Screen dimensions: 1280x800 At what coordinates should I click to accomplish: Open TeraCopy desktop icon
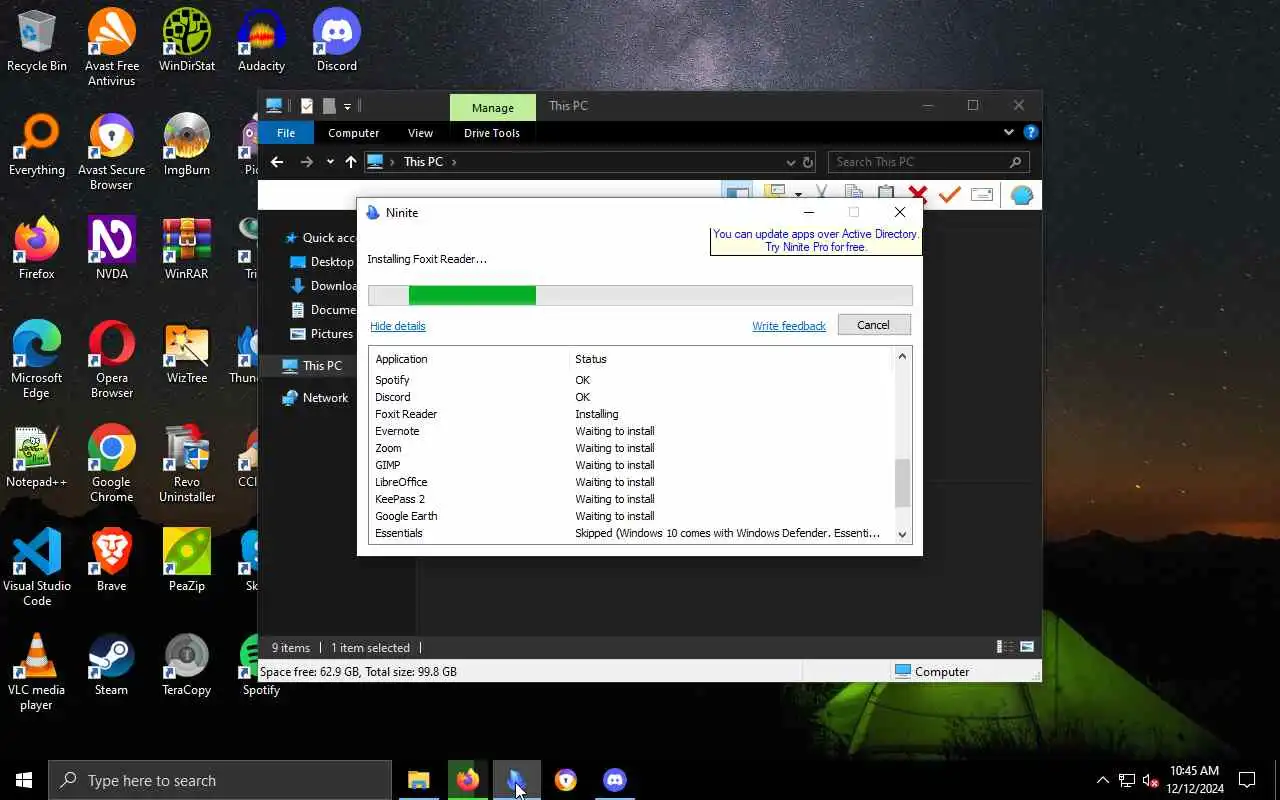coord(187,665)
